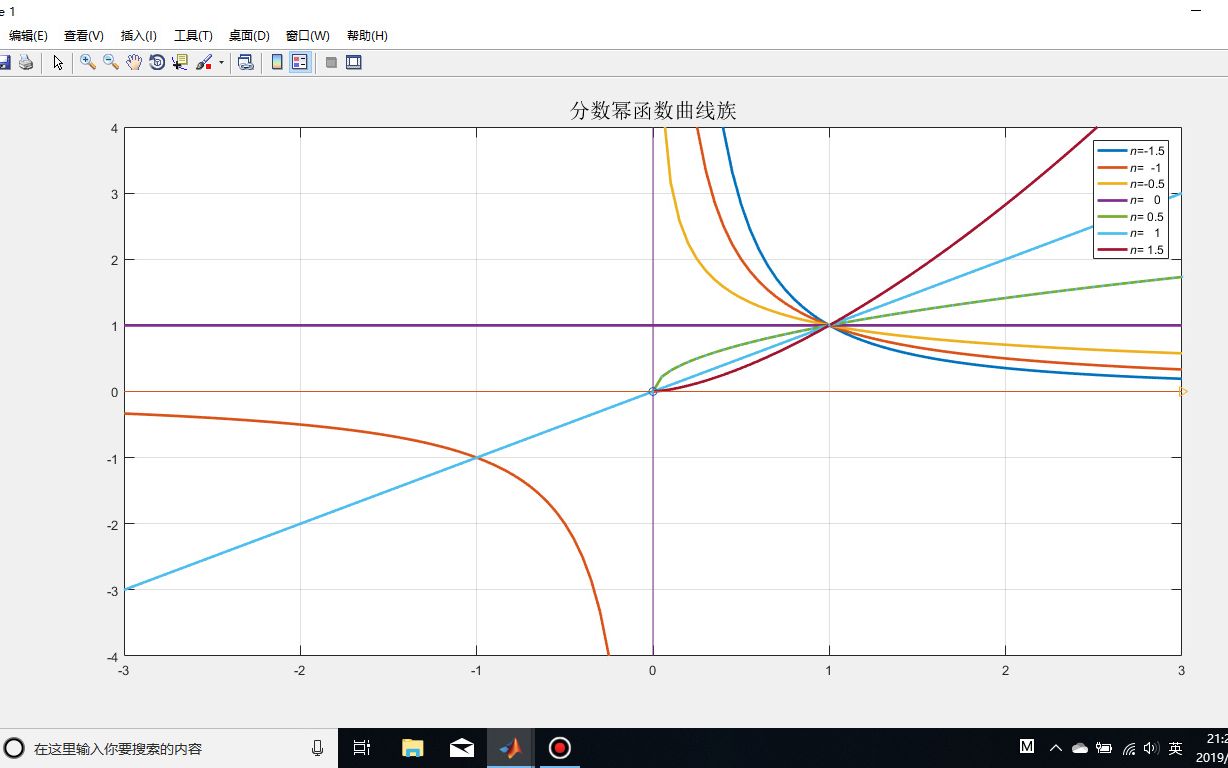Image resolution: width=1228 pixels, height=768 pixels.
Task: Open the 桌面(D) menu
Action: (249, 35)
